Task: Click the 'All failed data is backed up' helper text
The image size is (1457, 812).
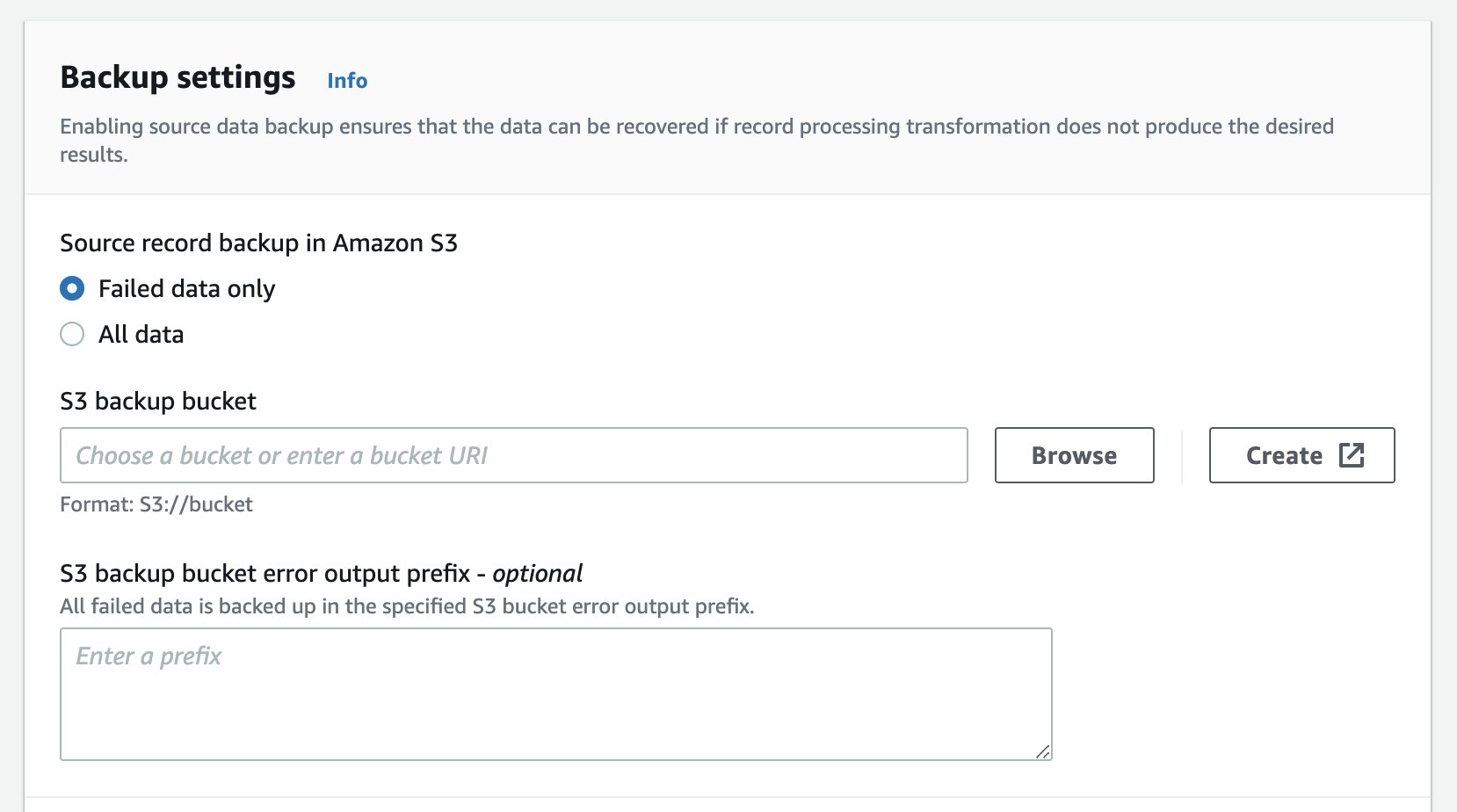Action: pos(407,606)
